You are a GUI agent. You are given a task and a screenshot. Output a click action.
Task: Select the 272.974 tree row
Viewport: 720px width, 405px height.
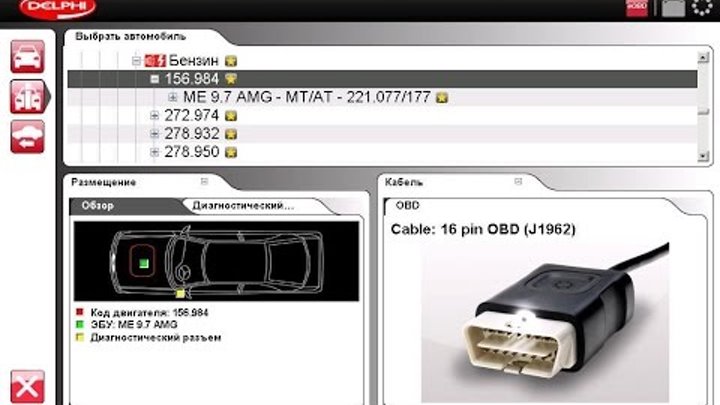[382, 116]
